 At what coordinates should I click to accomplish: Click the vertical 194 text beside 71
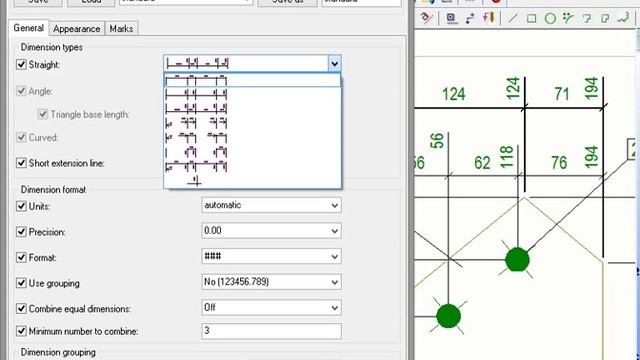point(591,88)
